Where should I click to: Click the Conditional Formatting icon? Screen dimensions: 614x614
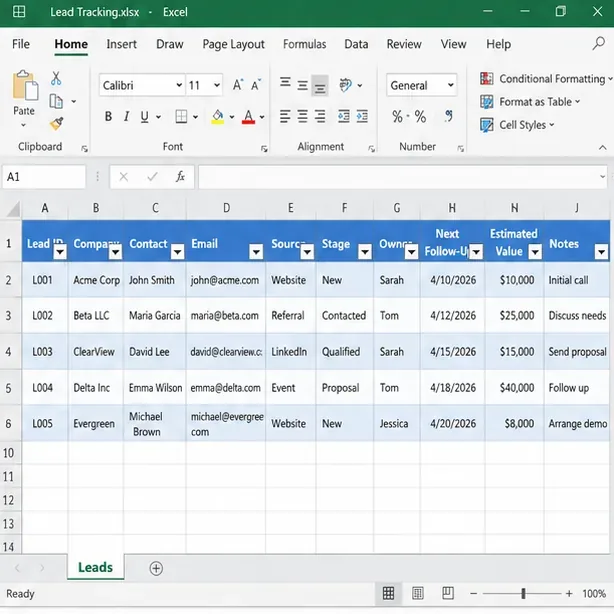(486, 79)
